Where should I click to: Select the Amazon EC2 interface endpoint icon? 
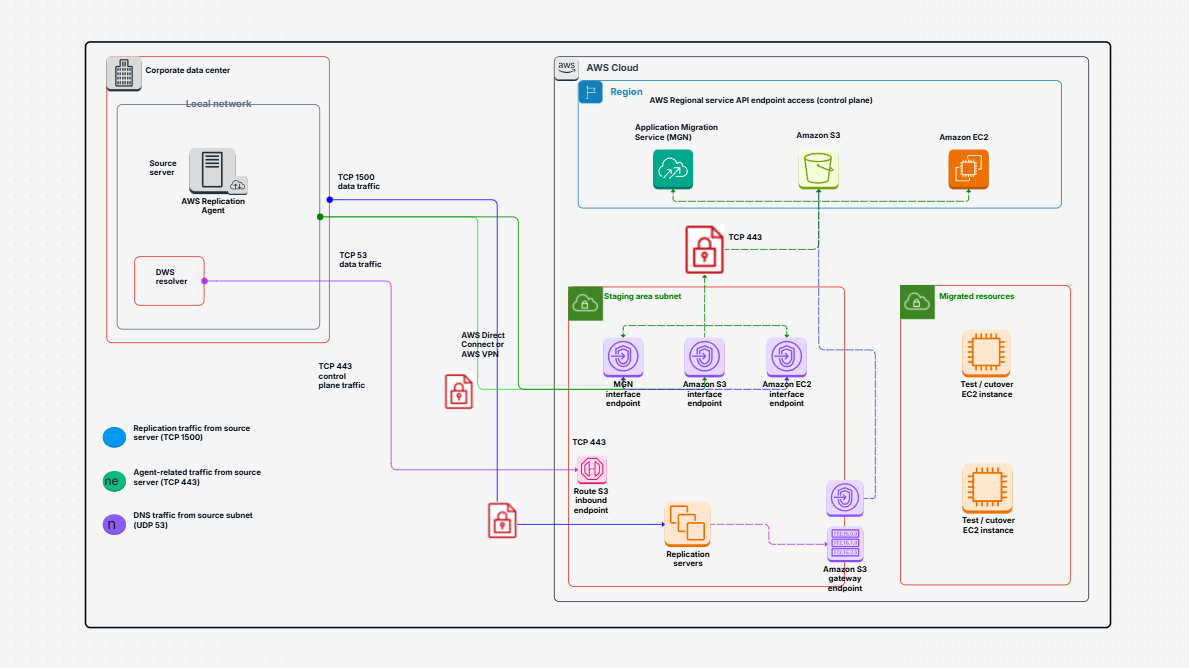(x=786, y=356)
